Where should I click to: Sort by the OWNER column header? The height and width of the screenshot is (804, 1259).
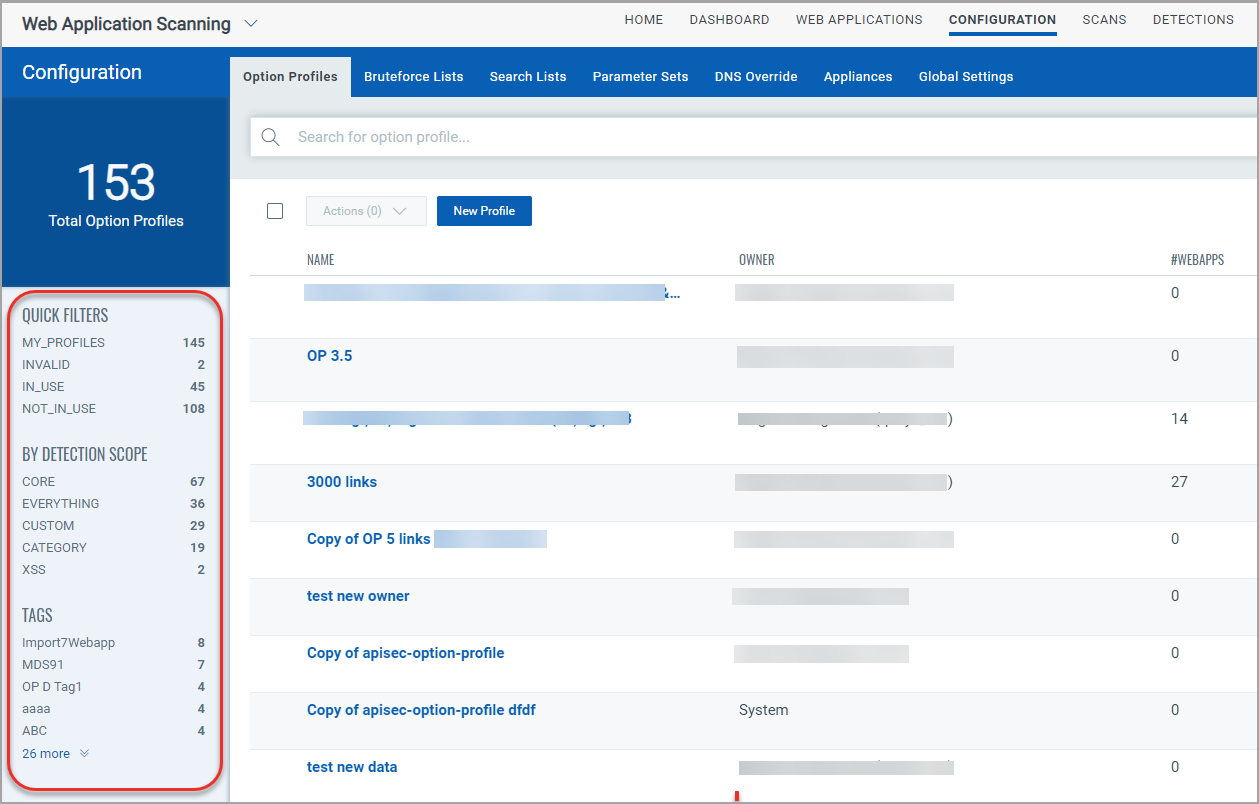click(757, 260)
